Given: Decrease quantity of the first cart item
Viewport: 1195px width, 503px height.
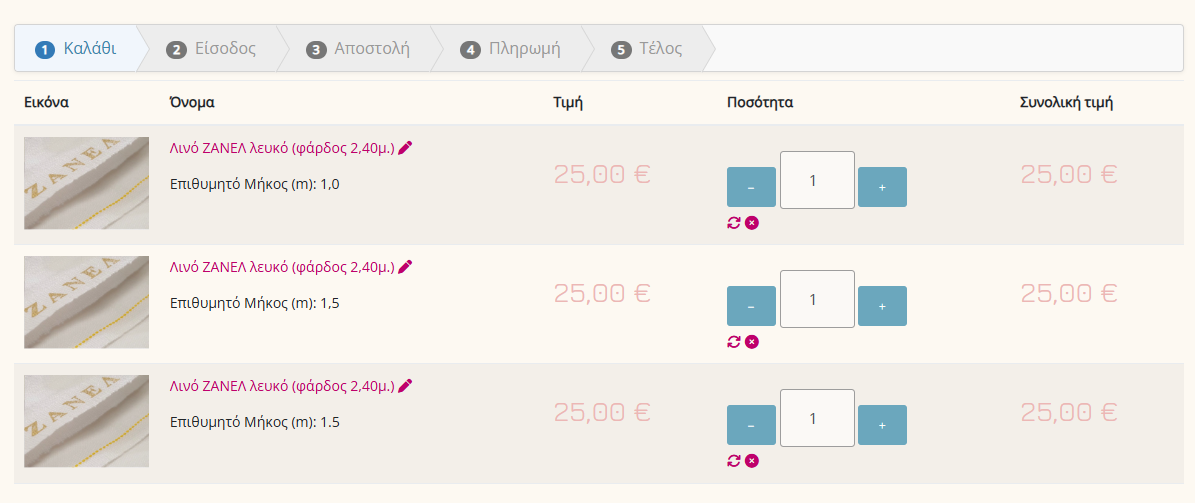Looking at the screenshot, I should tap(751, 187).
